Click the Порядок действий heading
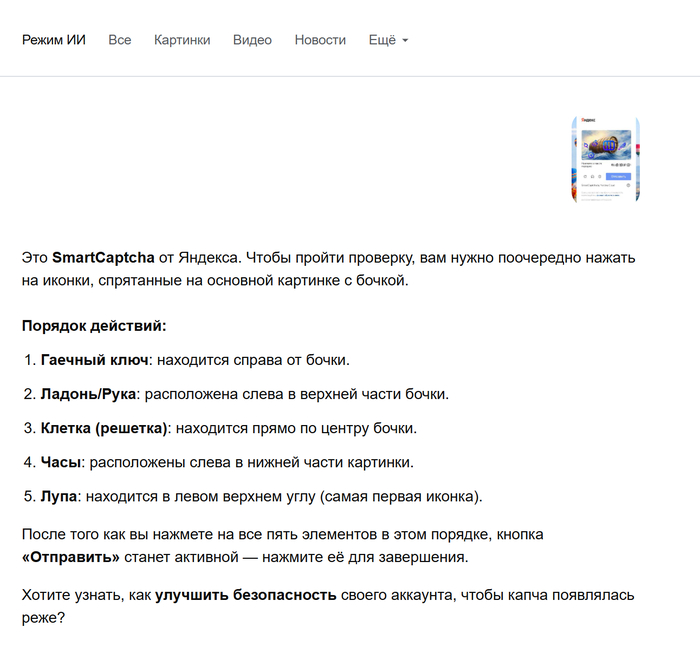The height and width of the screenshot is (653, 700). 94,326
